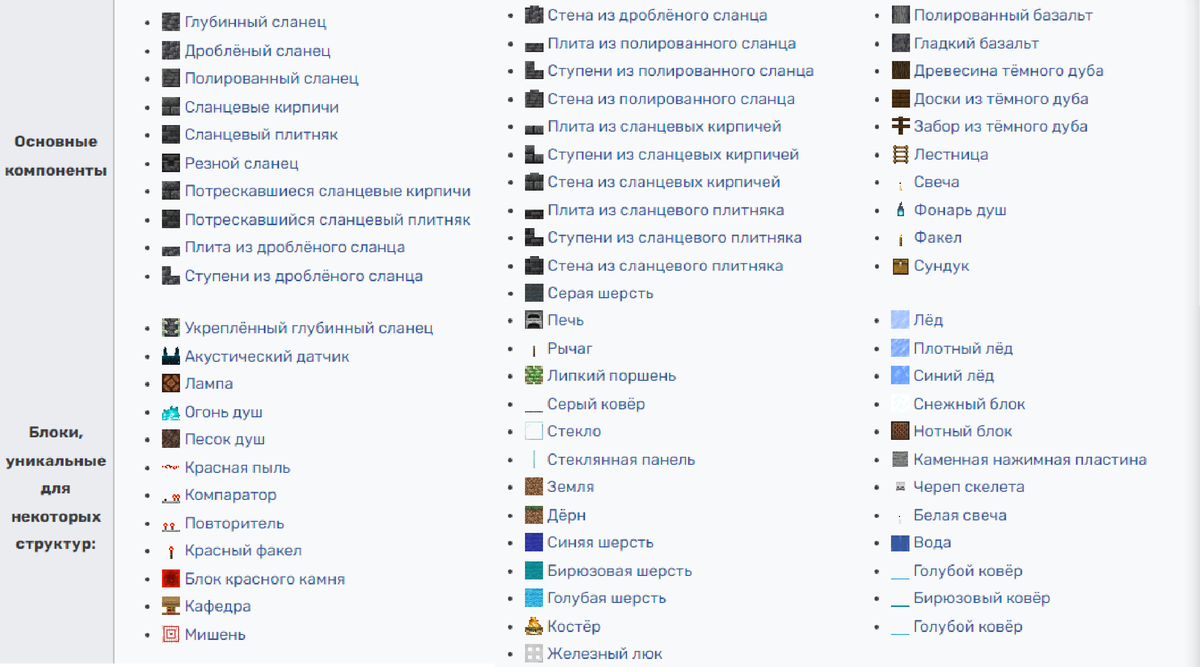
Task: Click the Синий лёд icon
Action: click(900, 376)
